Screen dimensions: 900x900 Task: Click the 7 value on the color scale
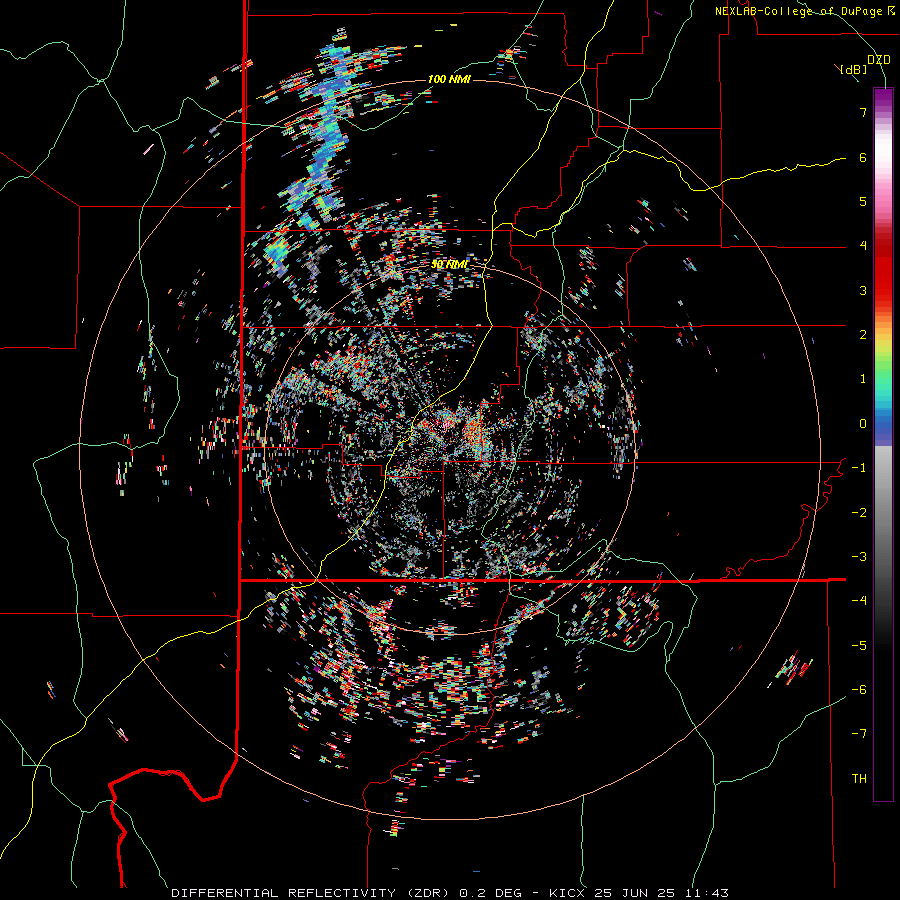(x=863, y=112)
